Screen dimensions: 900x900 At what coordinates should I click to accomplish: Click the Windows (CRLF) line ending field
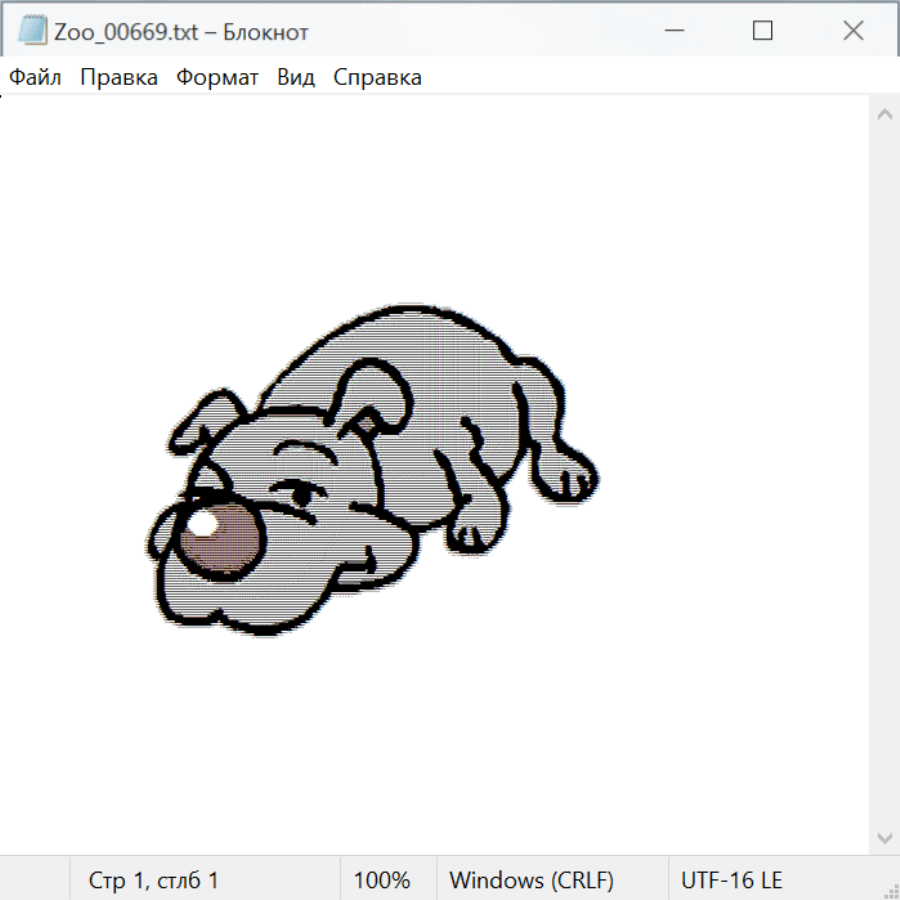pyautogui.click(x=531, y=880)
